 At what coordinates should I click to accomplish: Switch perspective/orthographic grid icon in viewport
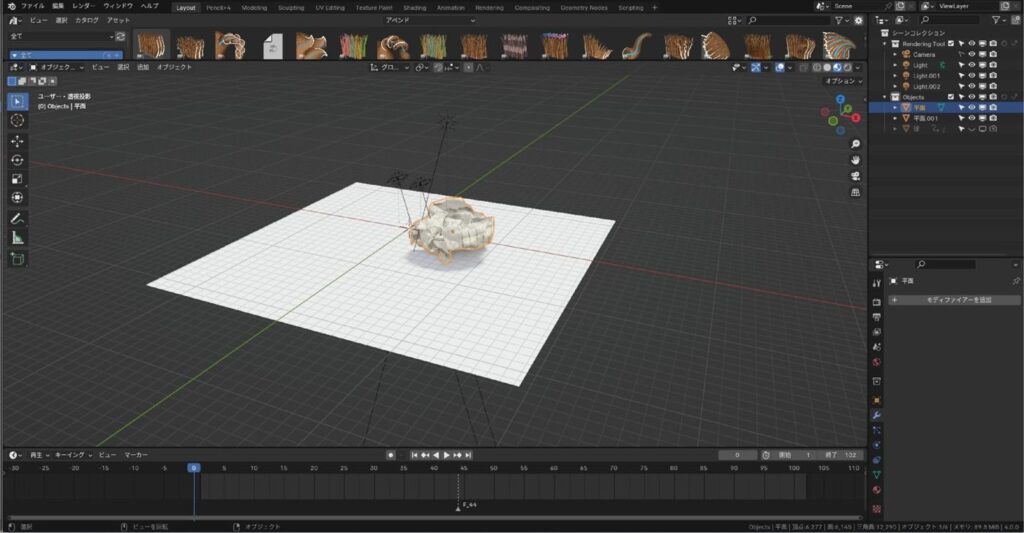click(856, 193)
